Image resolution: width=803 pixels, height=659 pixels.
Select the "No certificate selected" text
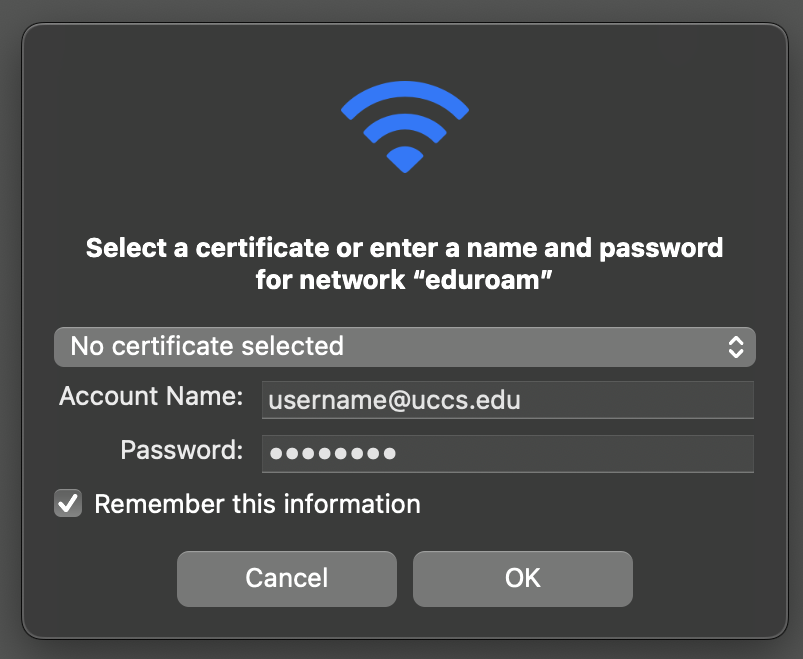207,346
